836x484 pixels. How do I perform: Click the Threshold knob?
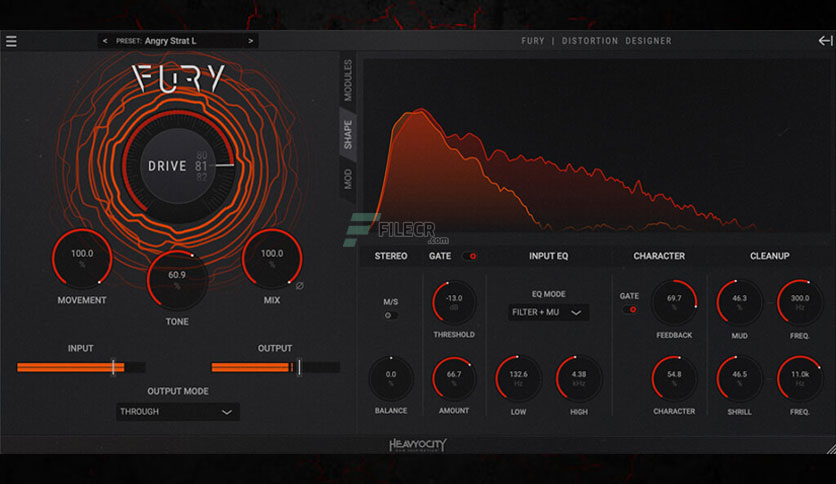pyautogui.click(x=454, y=303)
